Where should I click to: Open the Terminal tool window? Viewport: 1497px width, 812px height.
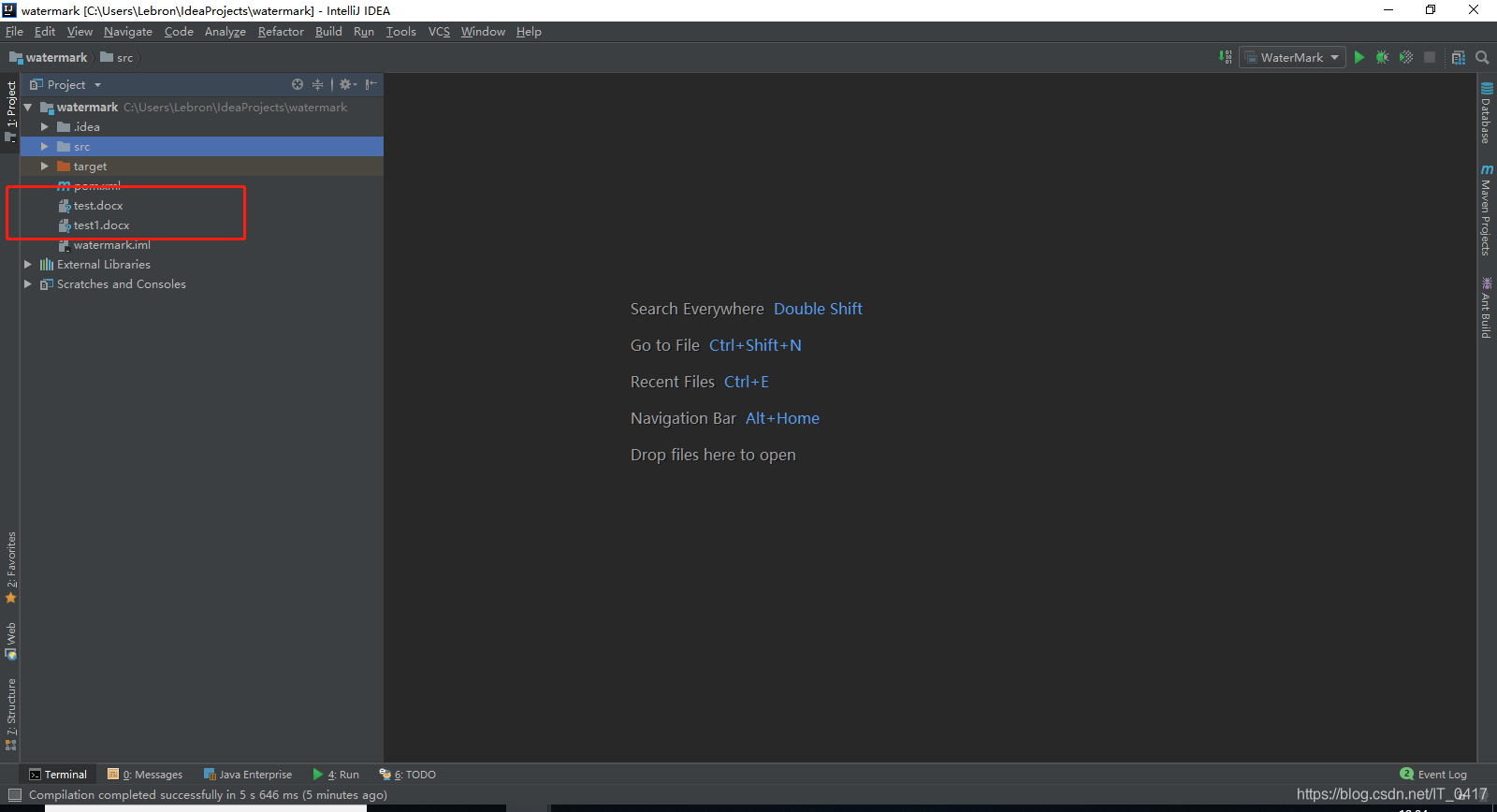coord(58,775)
